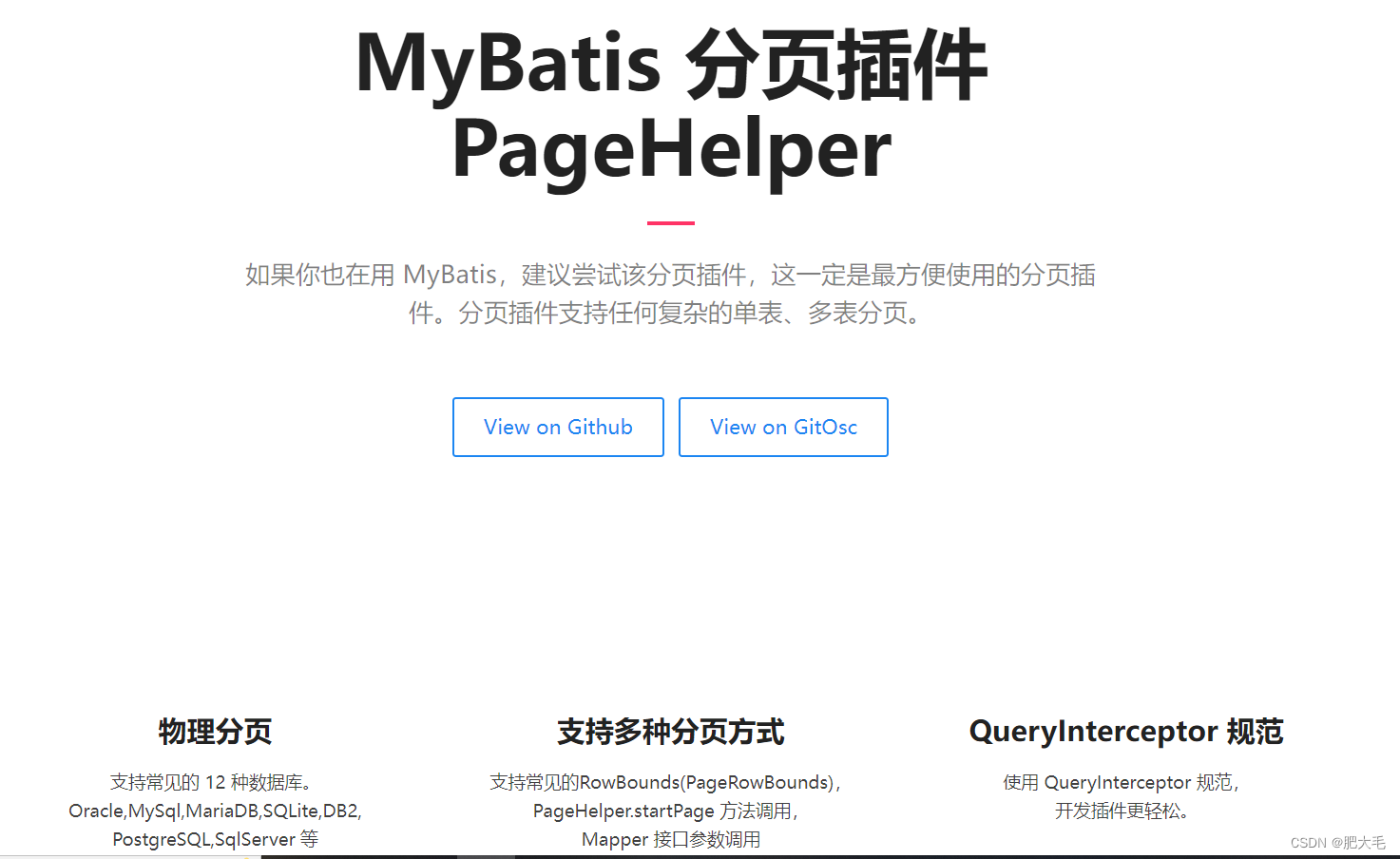Click the View on GitOsc button

click(x=782, y=427)
